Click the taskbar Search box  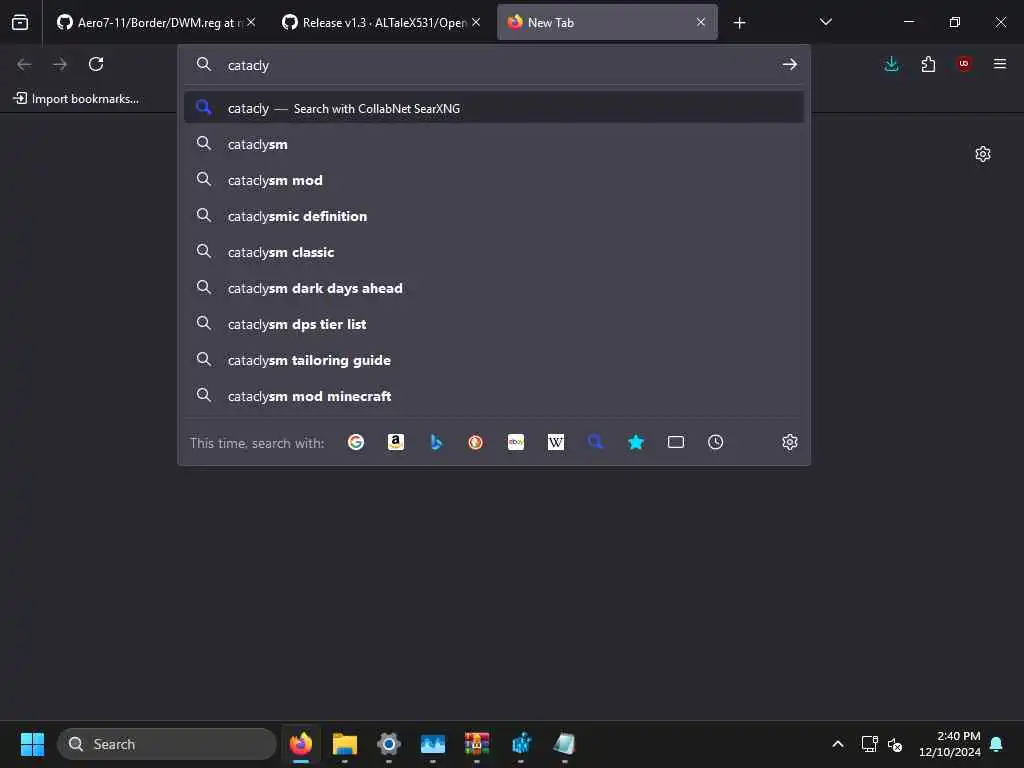click(167, 744)
